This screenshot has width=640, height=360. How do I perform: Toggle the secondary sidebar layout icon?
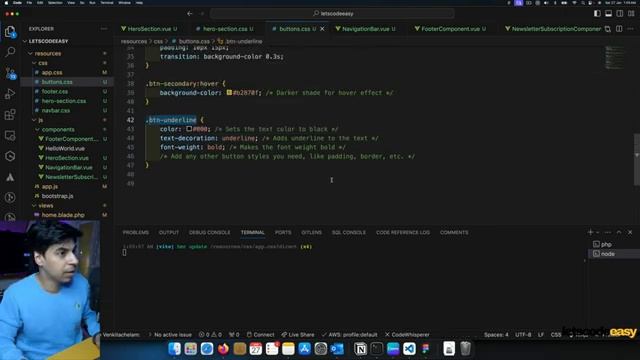[x=620, y=13]
